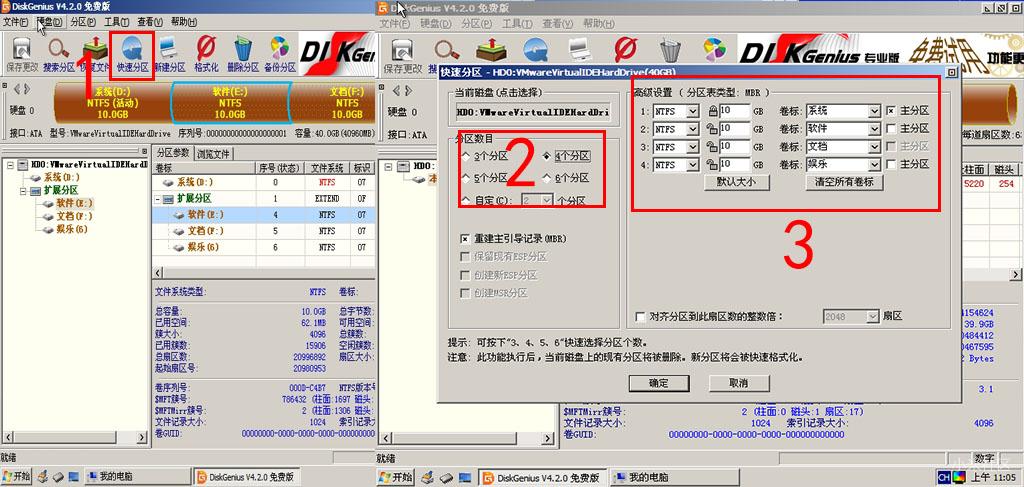Click 清空所有卷标 button
This screenshot has width=1024, height=487.
click(844, 182)
